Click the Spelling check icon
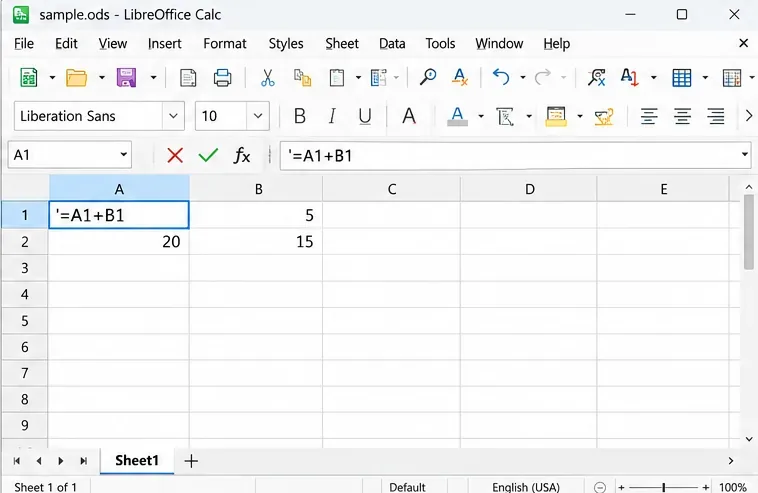 (597, 77)
